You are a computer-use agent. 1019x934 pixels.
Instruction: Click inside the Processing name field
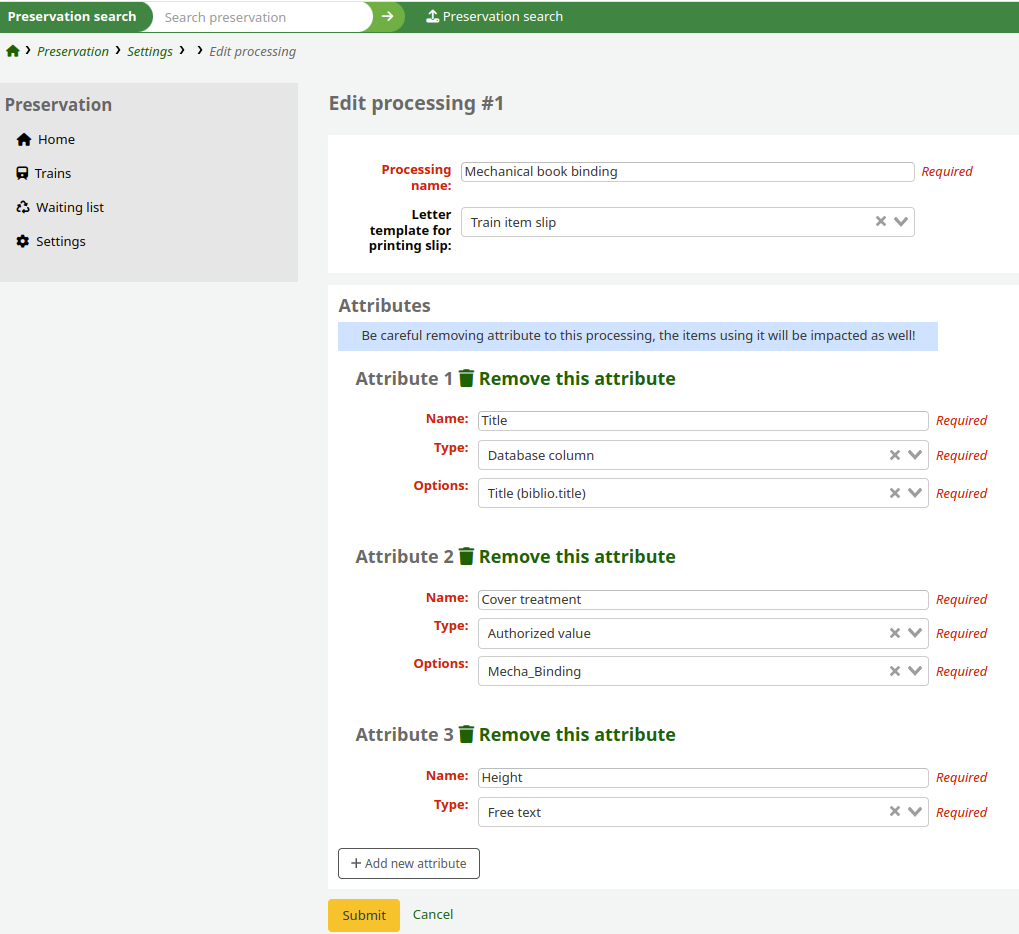point(686,171)
